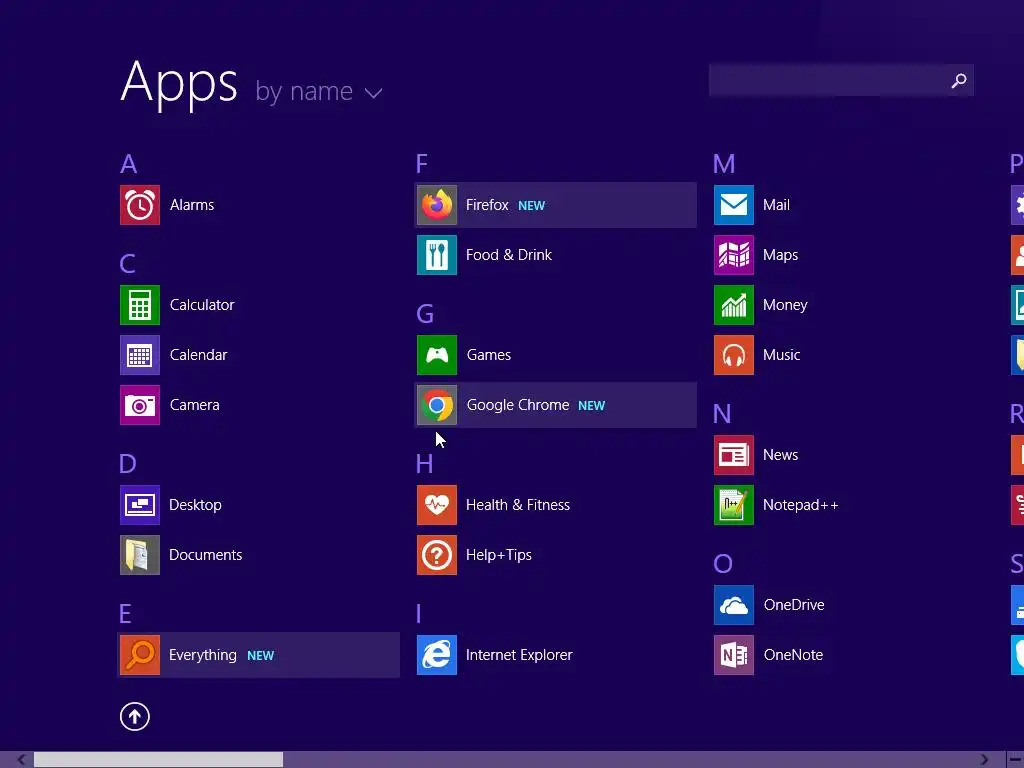Image resolution: width=1024 pixels, height=768 pixels.
Task: Launch Notepad++ icon
Action: click(x=734, y=505)
